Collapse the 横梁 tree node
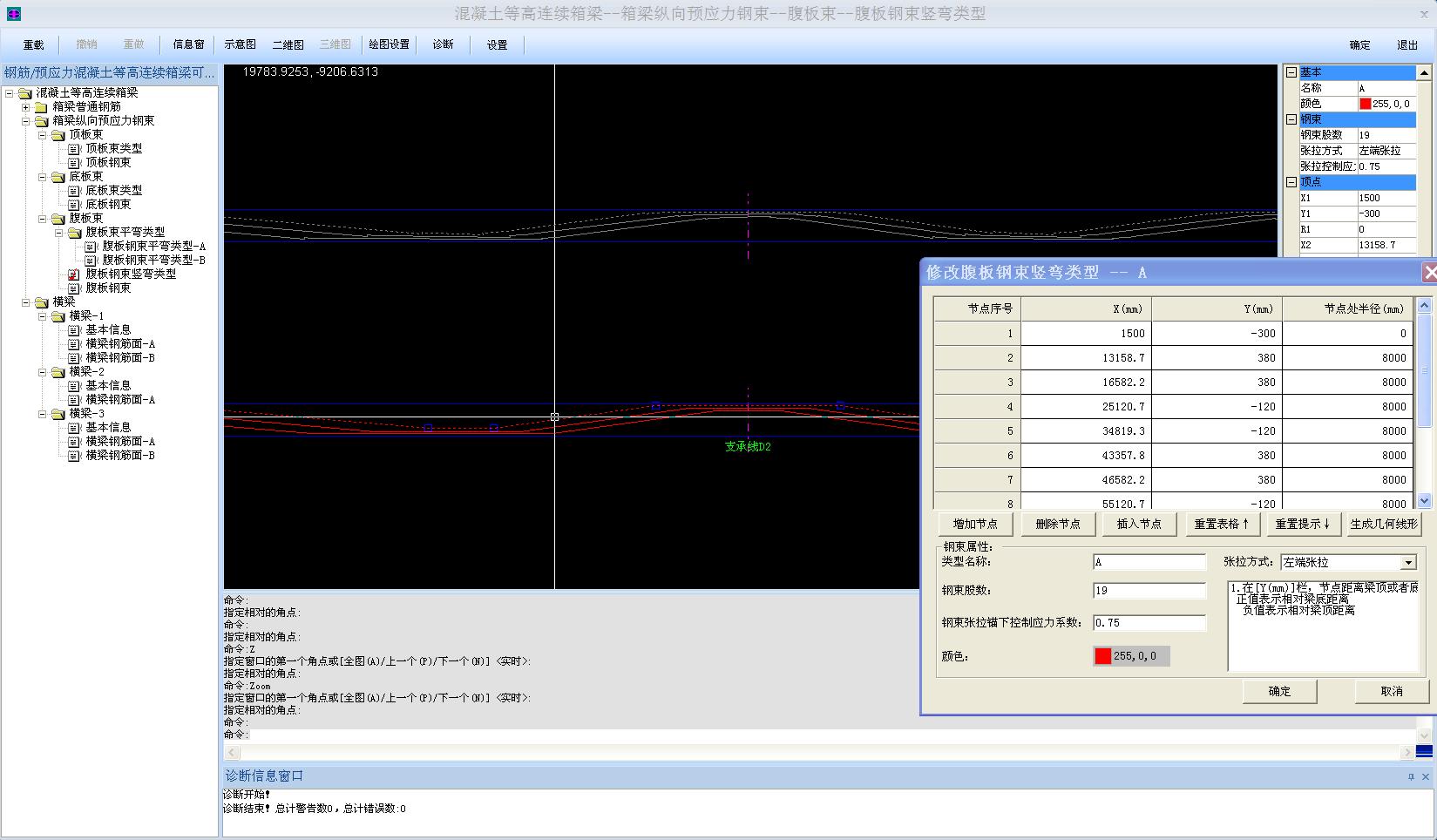 pyautogui.click(x=25, y=302)
